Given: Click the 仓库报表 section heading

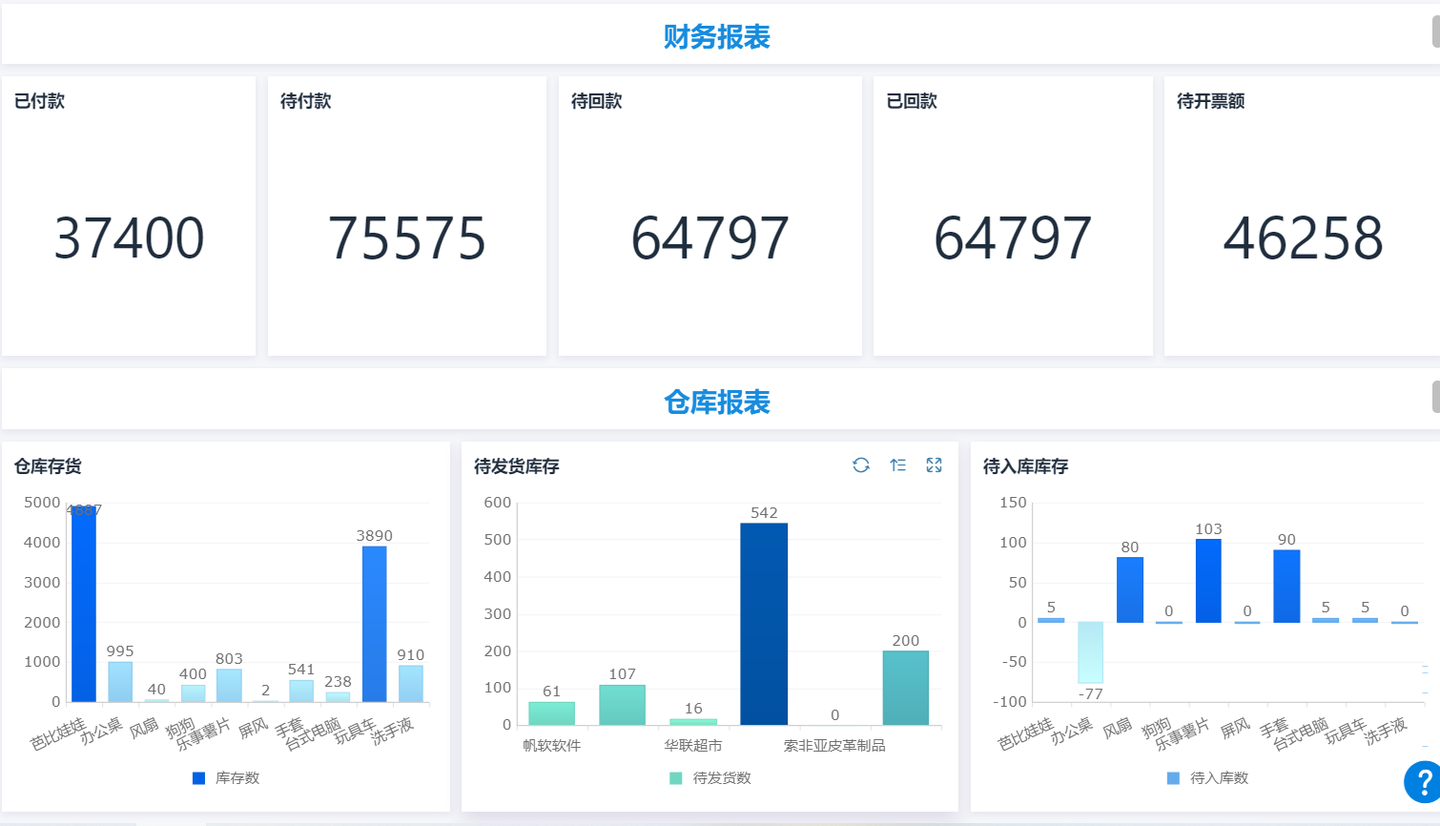Looking at the screenshot, I should click(x=717, y=402).
